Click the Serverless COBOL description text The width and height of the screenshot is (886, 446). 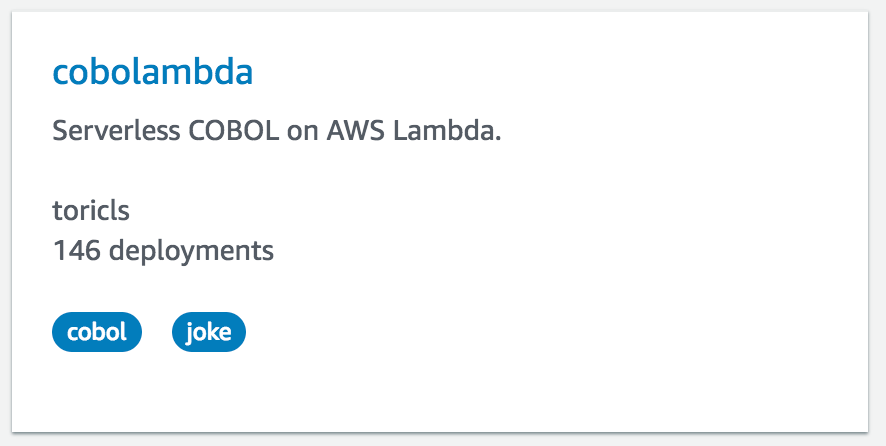(x=276, y=131)
